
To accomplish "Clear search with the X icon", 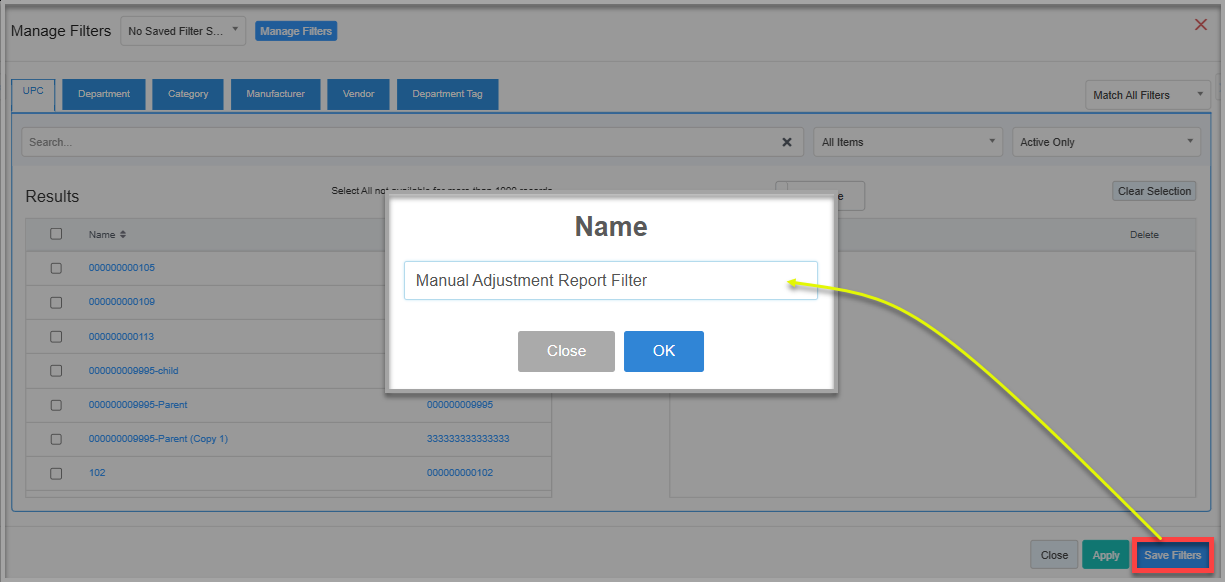I will pyautogui.click(x=786, y=142).
